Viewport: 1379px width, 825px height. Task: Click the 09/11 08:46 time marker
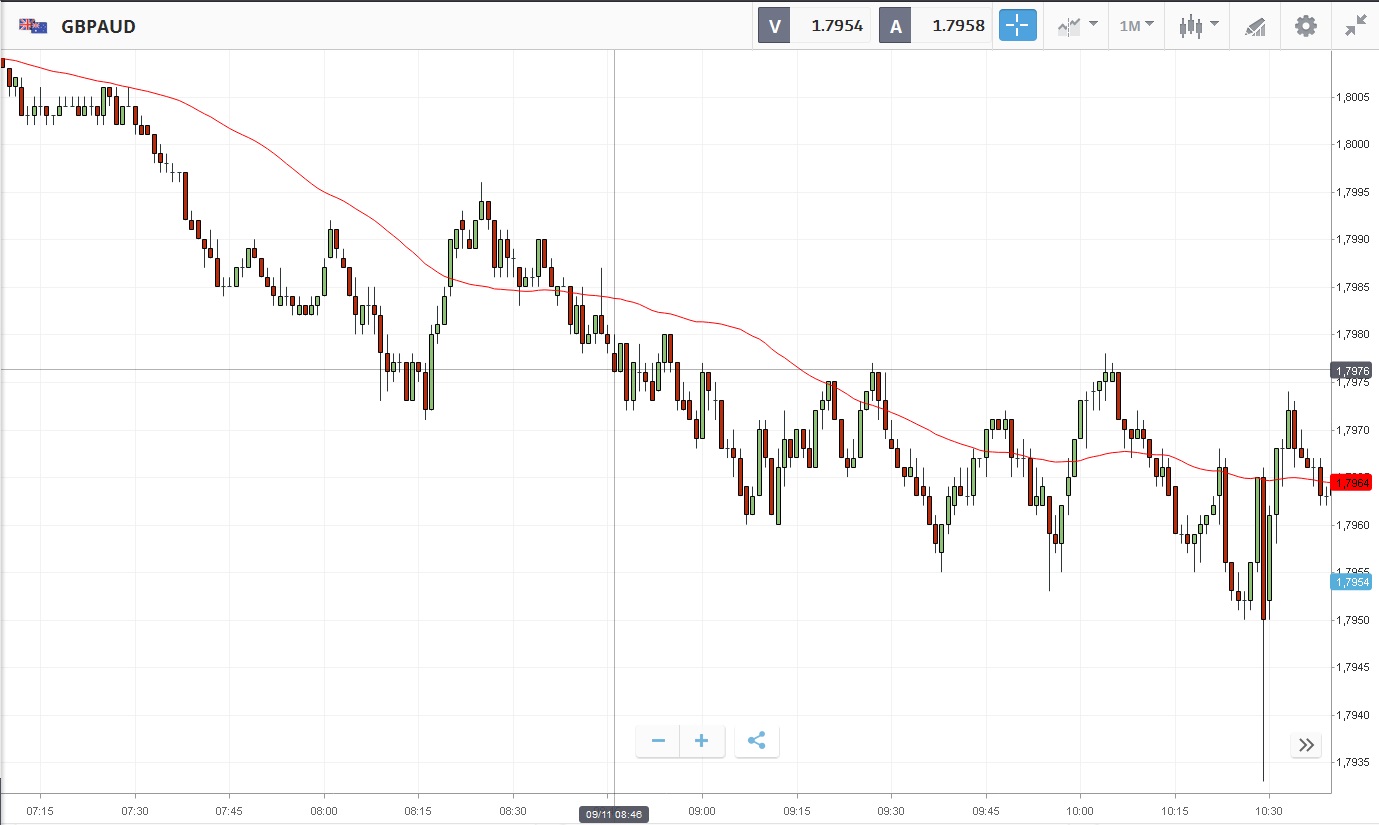(613, 815)
